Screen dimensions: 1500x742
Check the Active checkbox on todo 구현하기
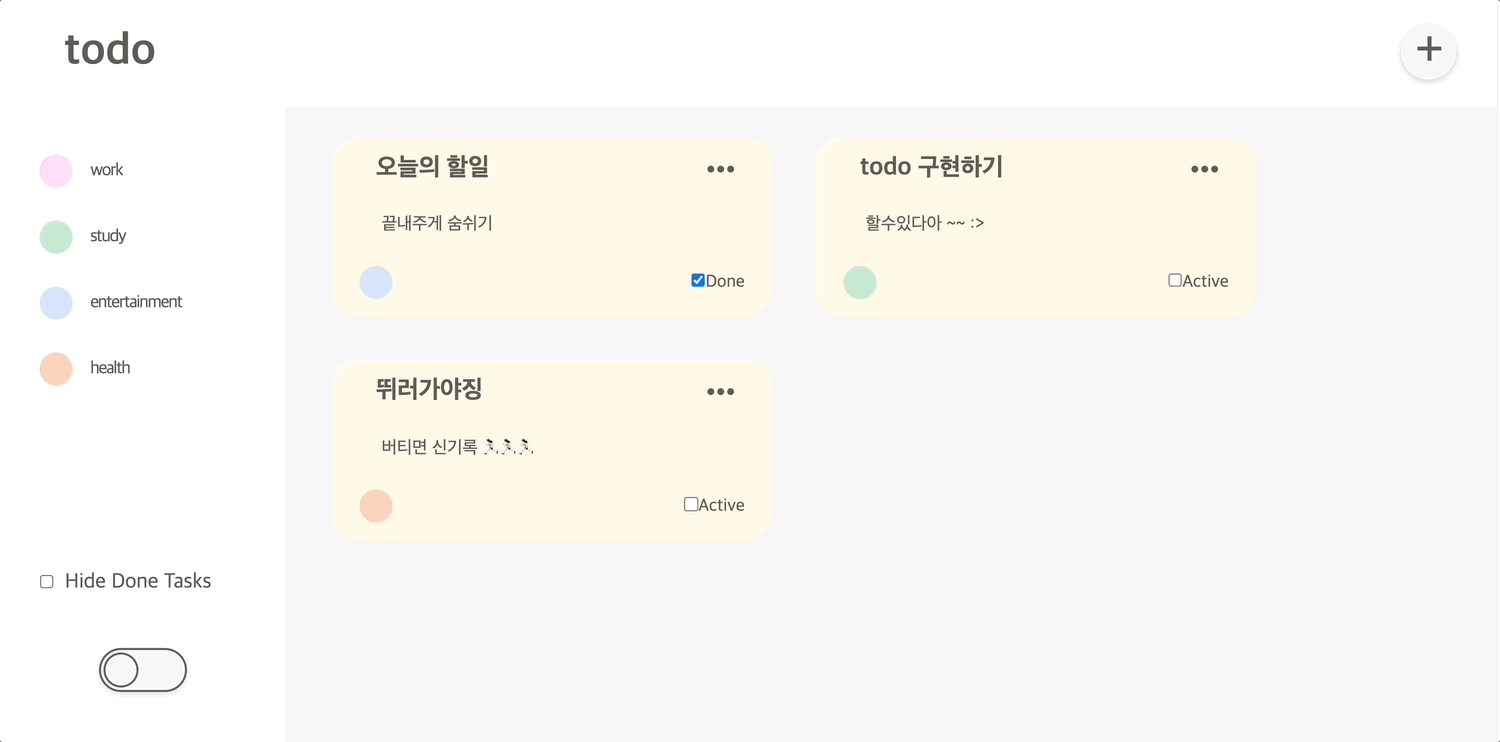(x=1175, y=280)
